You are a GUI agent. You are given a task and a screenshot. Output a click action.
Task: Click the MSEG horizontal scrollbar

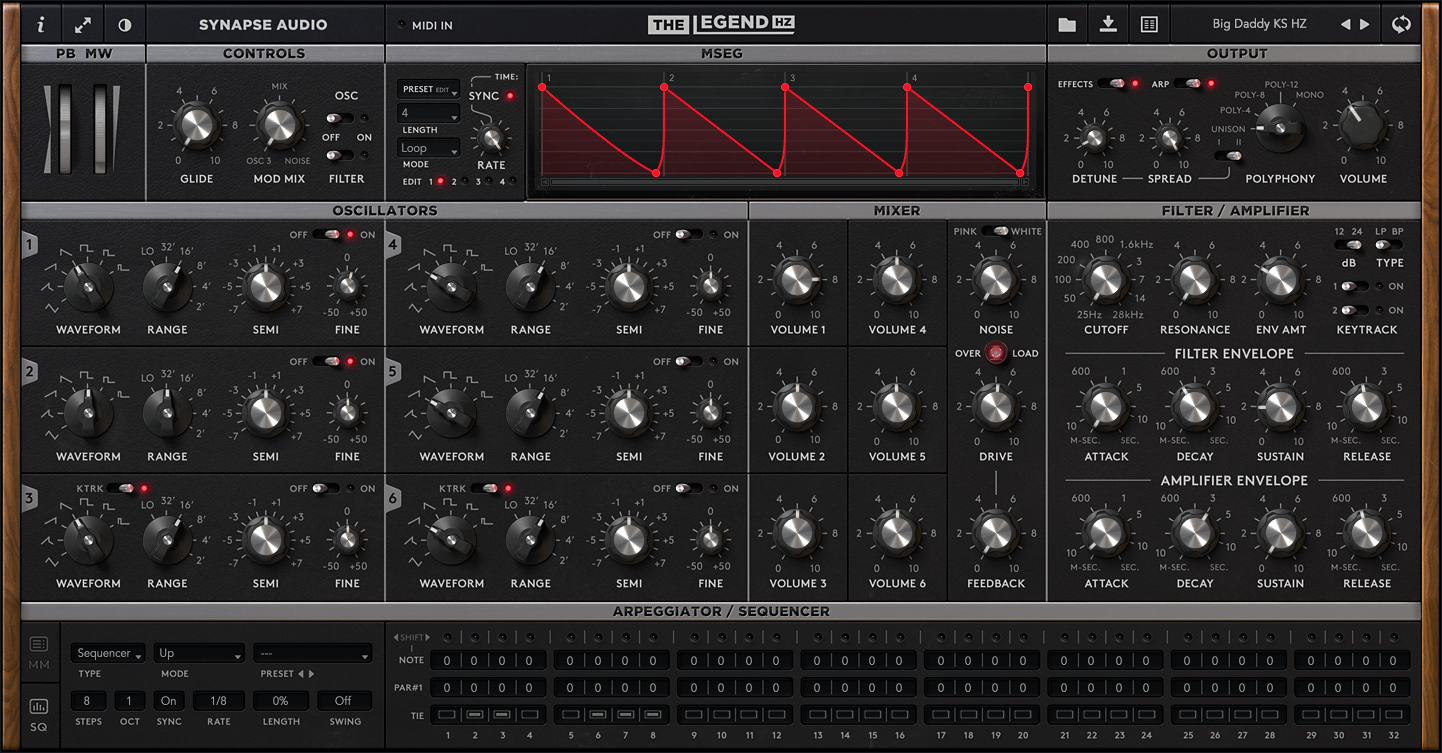[785, 184]
